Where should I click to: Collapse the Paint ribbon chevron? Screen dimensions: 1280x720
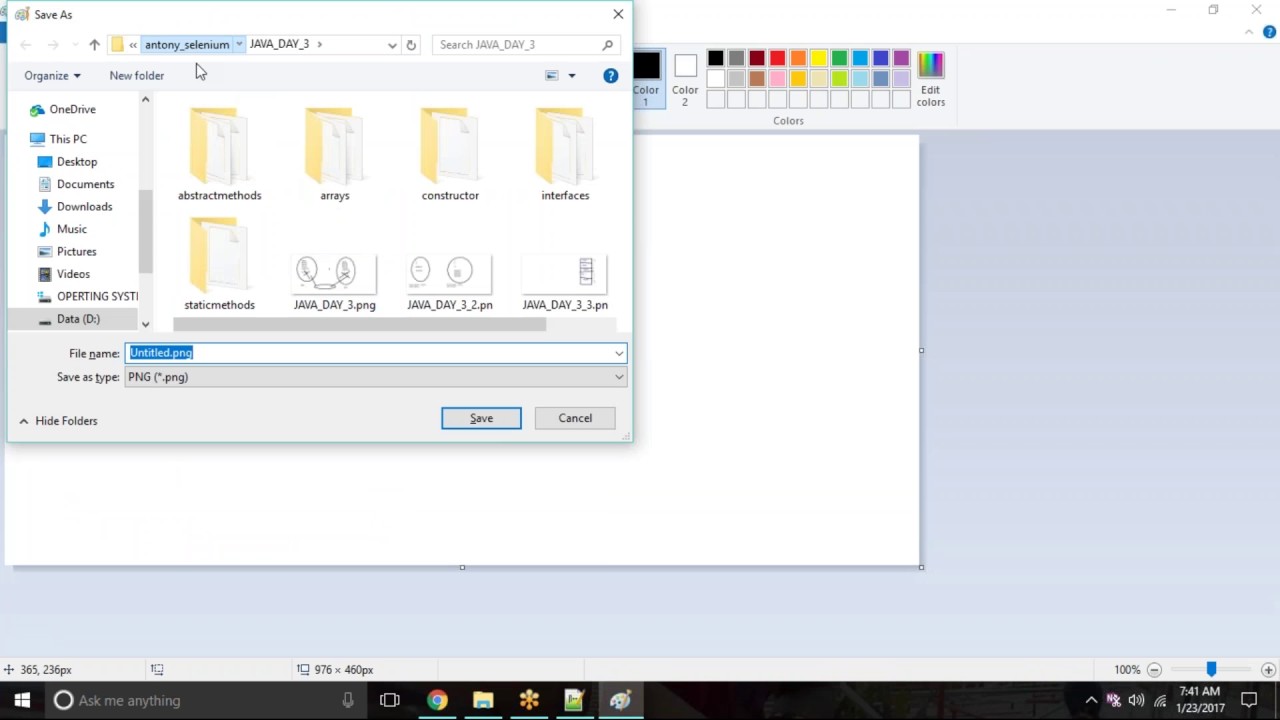(1249, 32)
